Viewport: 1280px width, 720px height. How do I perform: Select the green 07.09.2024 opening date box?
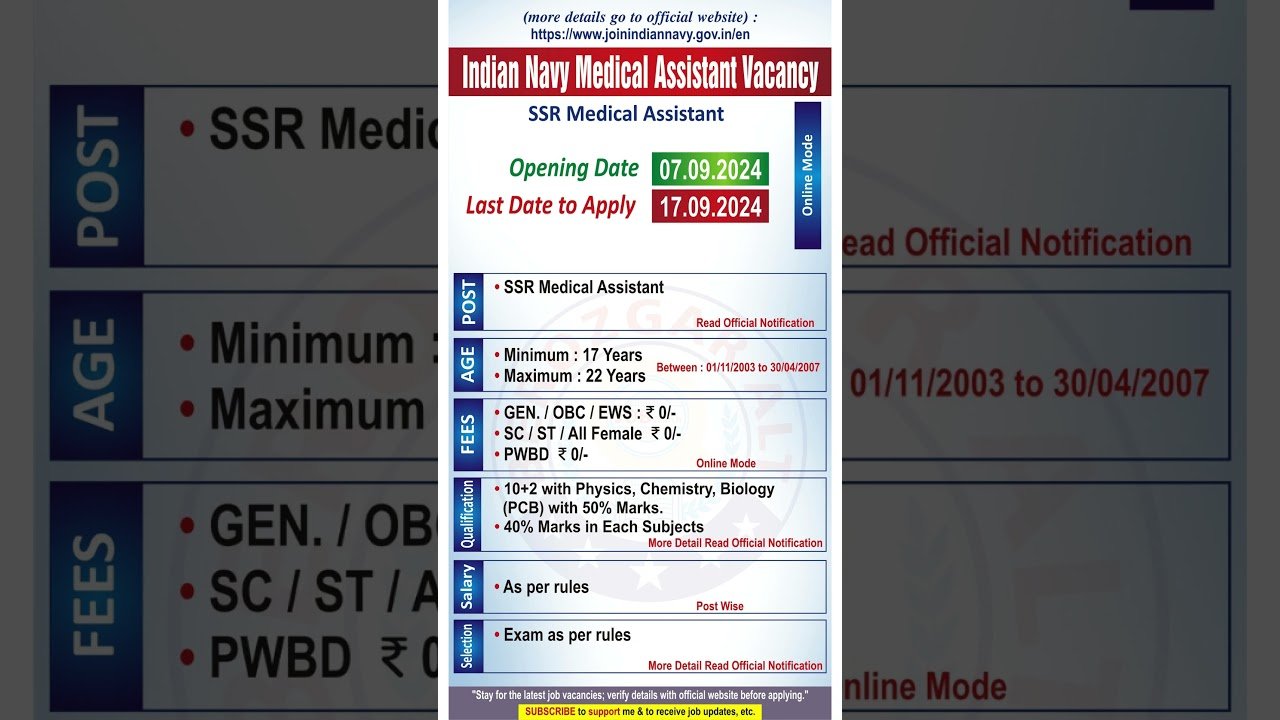tap(710, 169)
